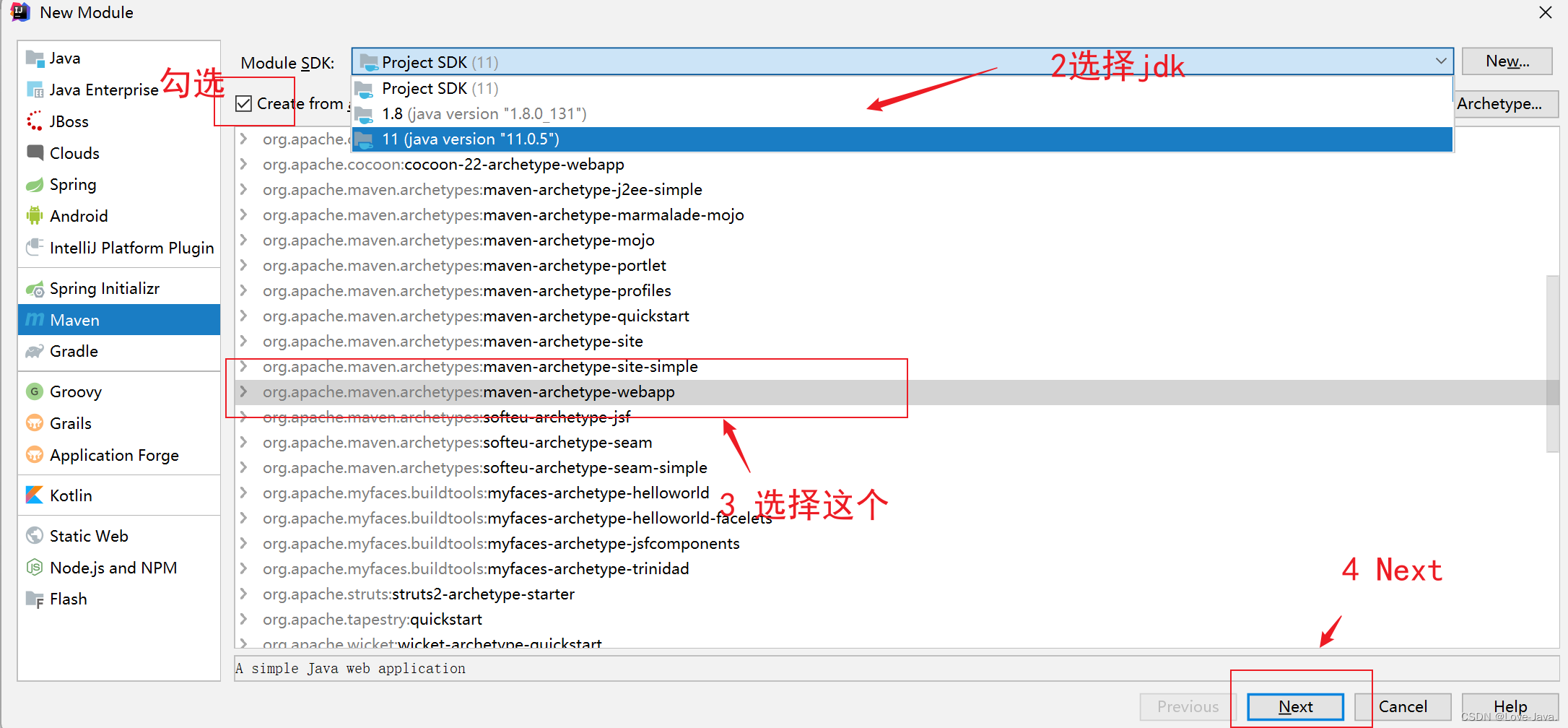Select Gradle module type
Screen dimensions: 1568x728
pyautogui.click(x=119, y=351)
